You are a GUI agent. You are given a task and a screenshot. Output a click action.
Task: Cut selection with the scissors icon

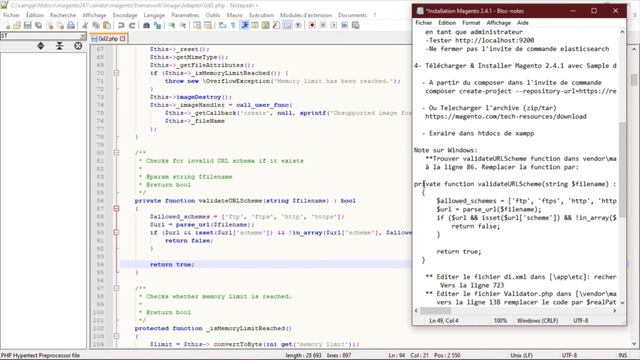pos(85,25)
